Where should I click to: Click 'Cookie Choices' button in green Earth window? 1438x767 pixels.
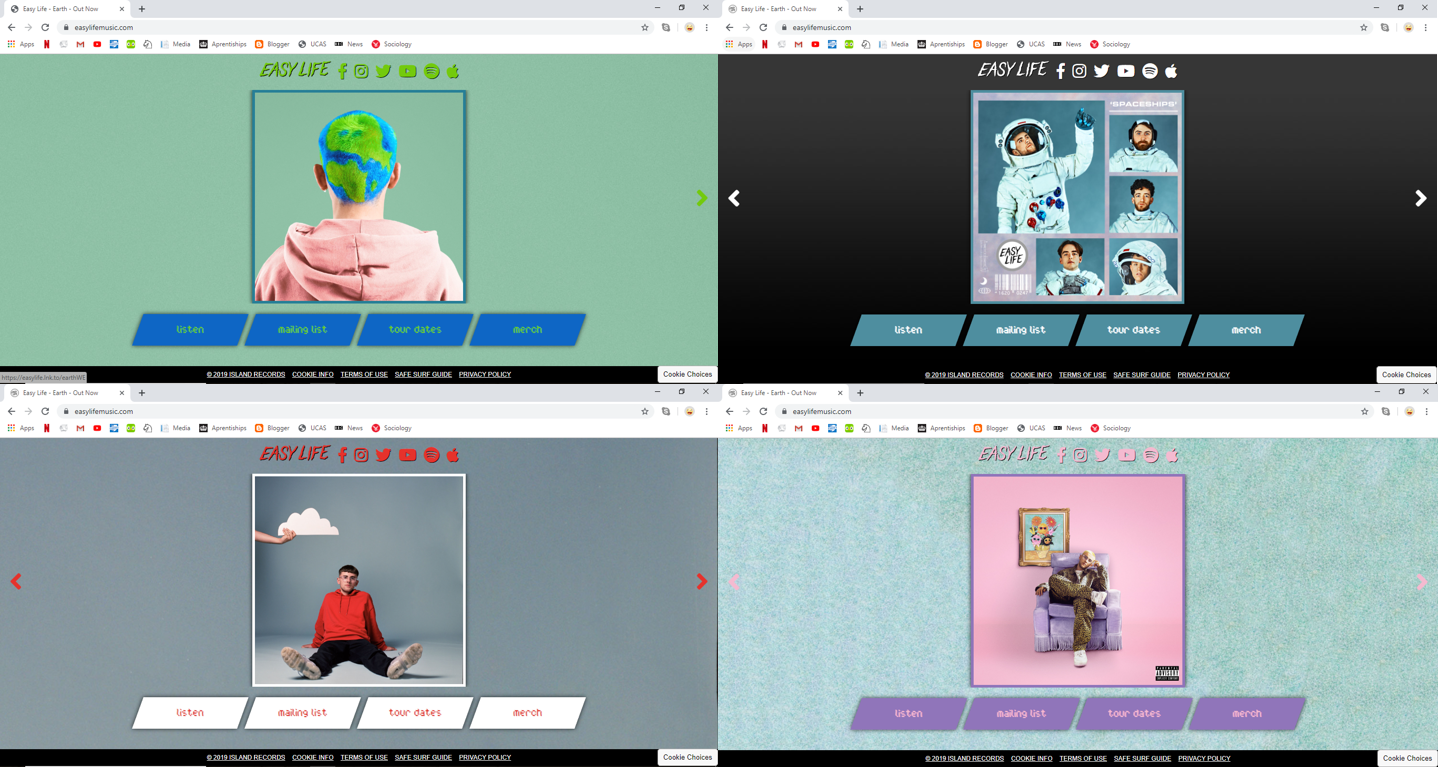(x=688, y=374)
